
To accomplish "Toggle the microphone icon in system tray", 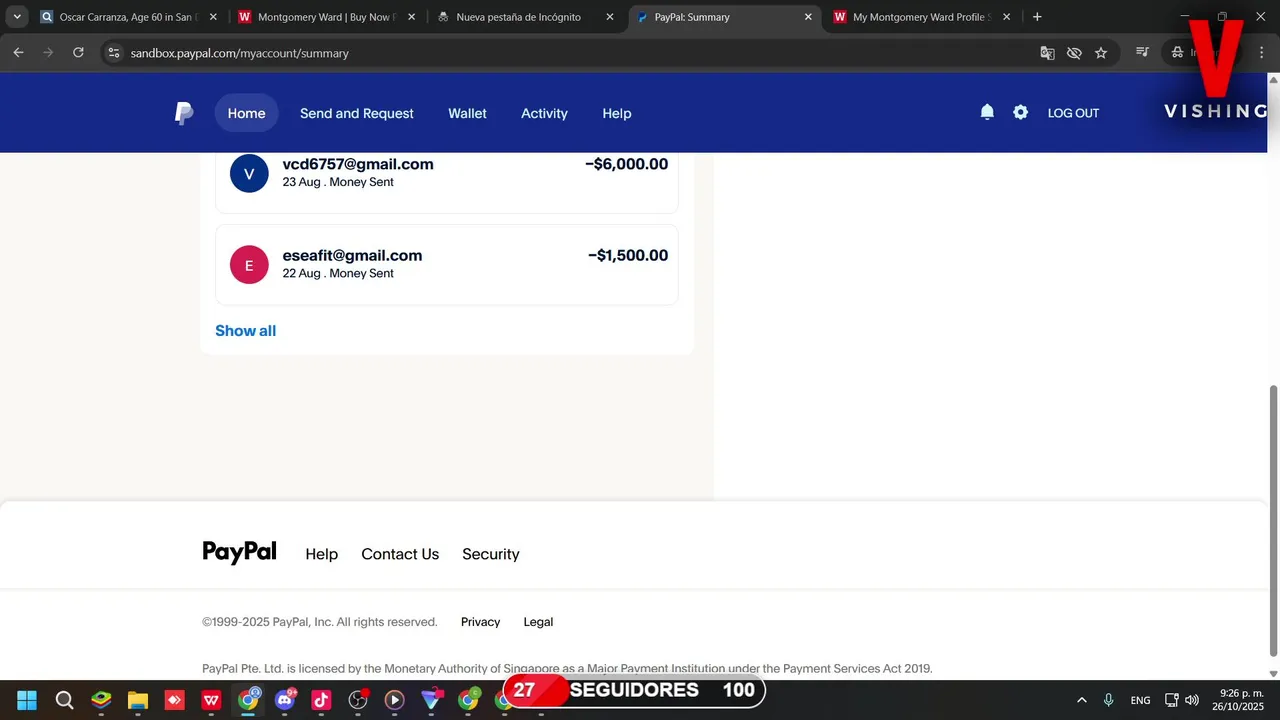I will point(1108,700).
